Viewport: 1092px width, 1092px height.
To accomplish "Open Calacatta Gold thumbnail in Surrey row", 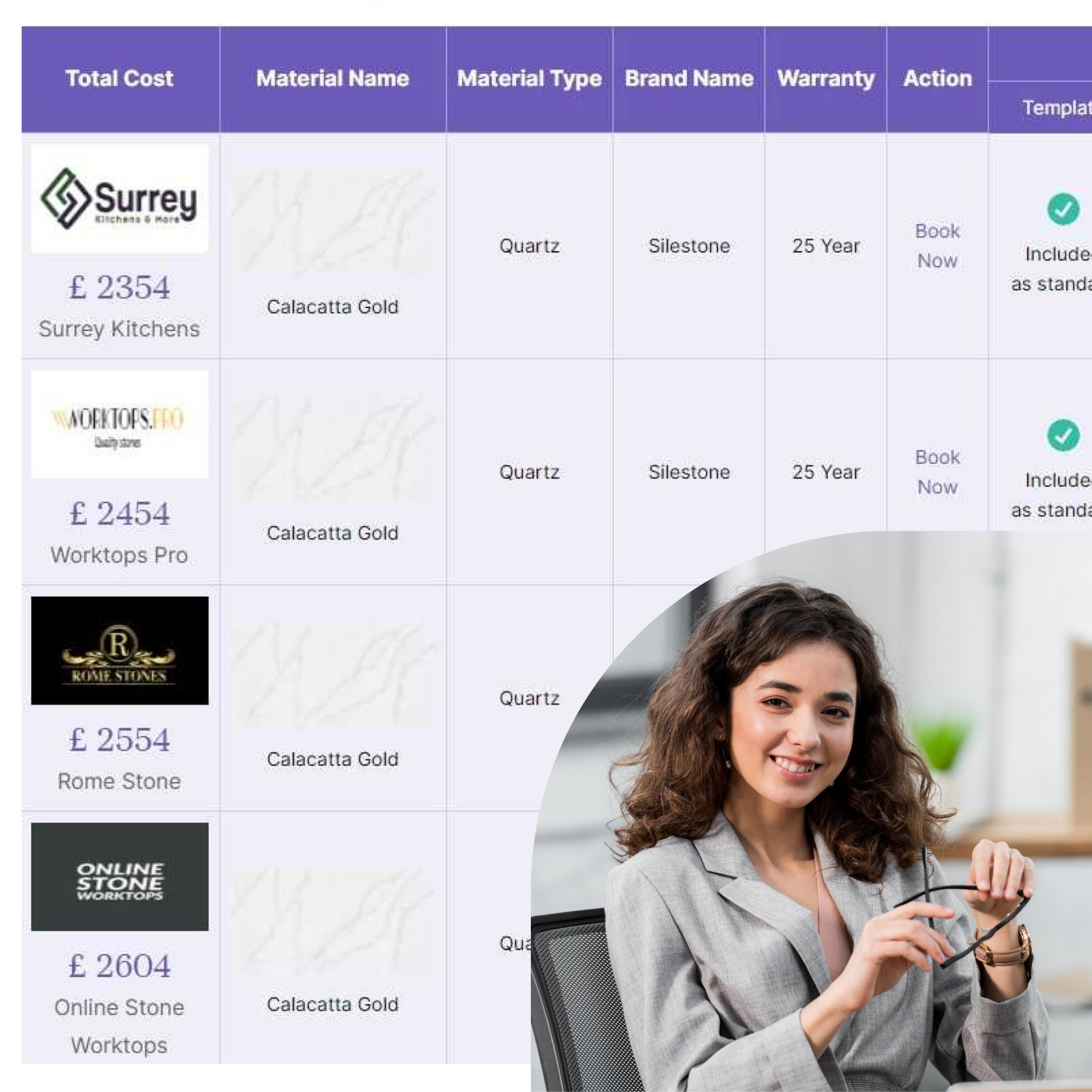I will tap(333, 222).
